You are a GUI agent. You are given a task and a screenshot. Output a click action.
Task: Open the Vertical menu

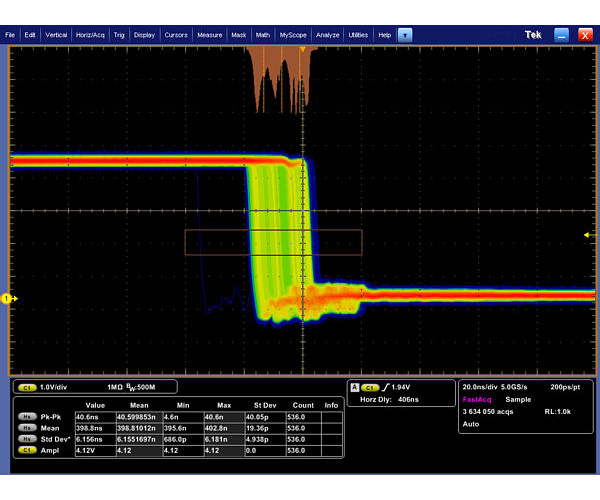(56, 35)
